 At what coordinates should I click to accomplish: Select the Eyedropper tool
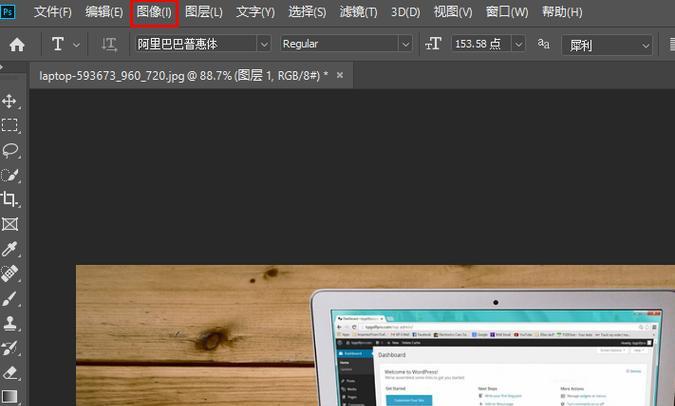tap(9, 249)
